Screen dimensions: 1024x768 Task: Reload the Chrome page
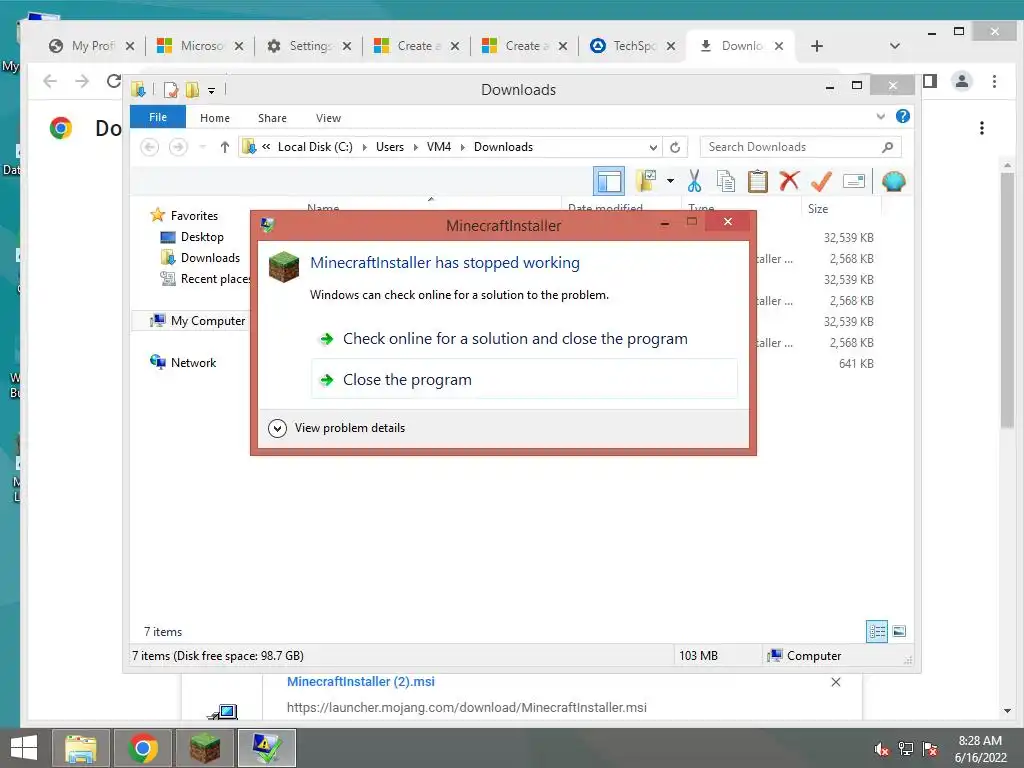point(114,81)
